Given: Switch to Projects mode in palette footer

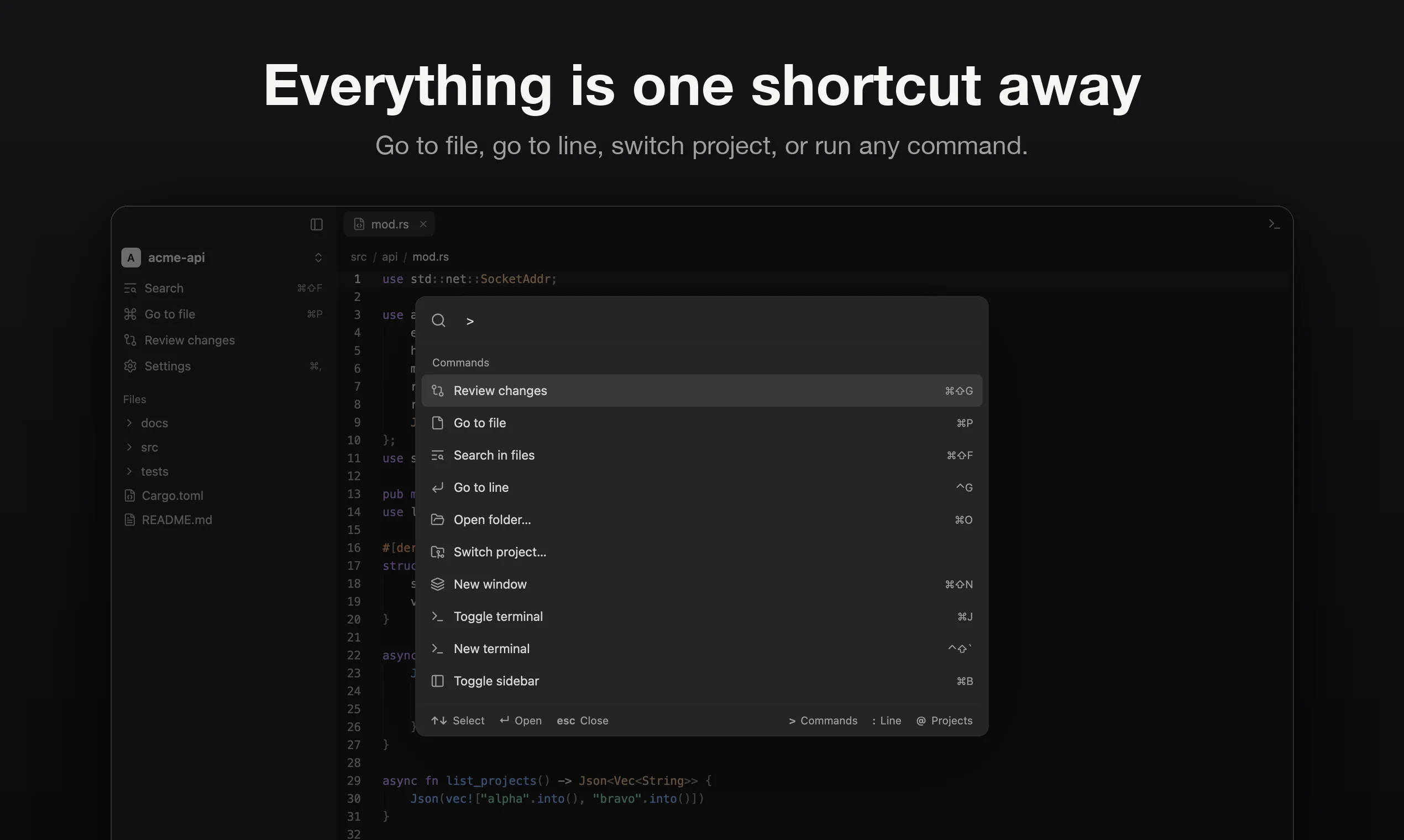Looking at the screenshot, I should click(944, 721).
